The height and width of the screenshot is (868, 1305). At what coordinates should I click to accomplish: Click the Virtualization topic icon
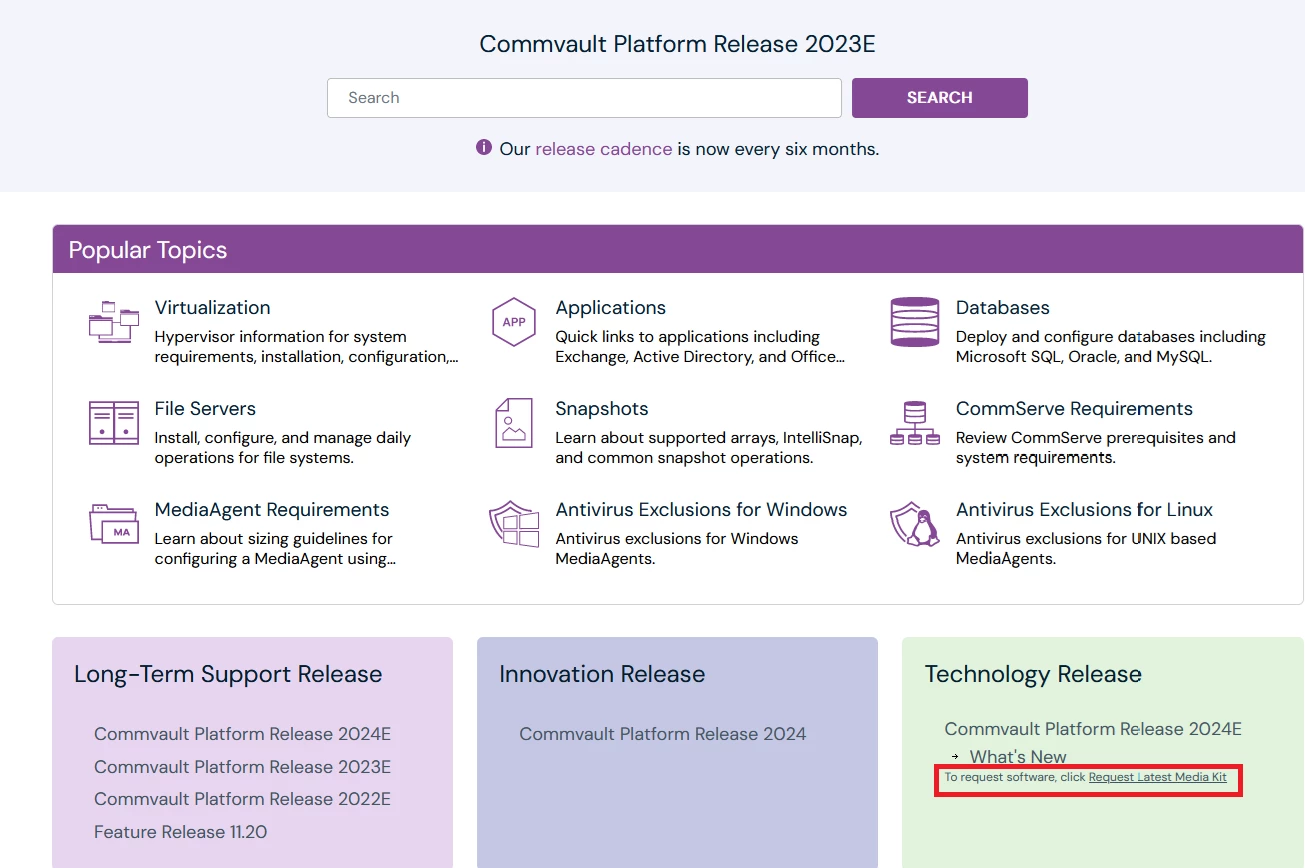(113, 322)
